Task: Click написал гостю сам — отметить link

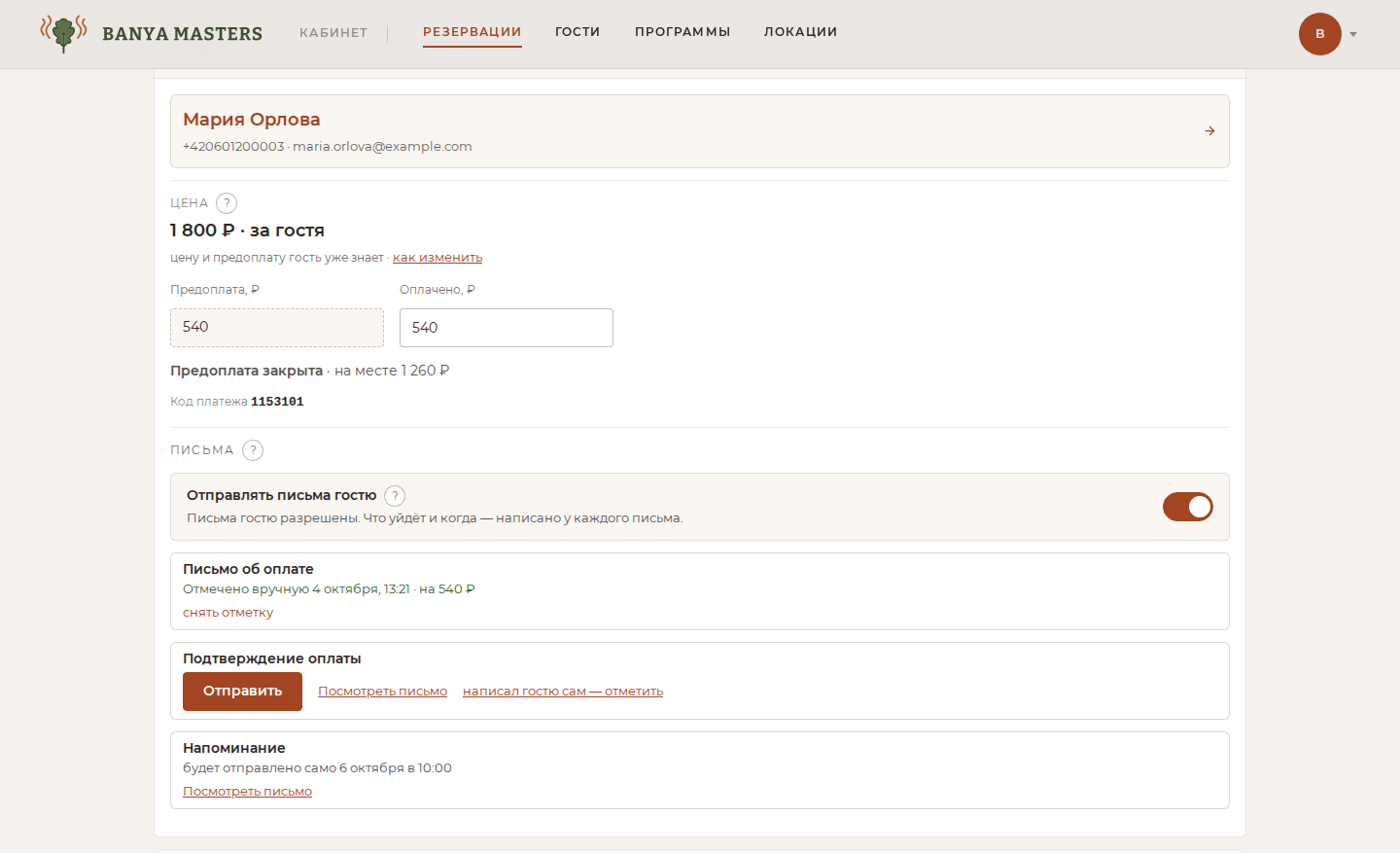Action: click(563, 692)
